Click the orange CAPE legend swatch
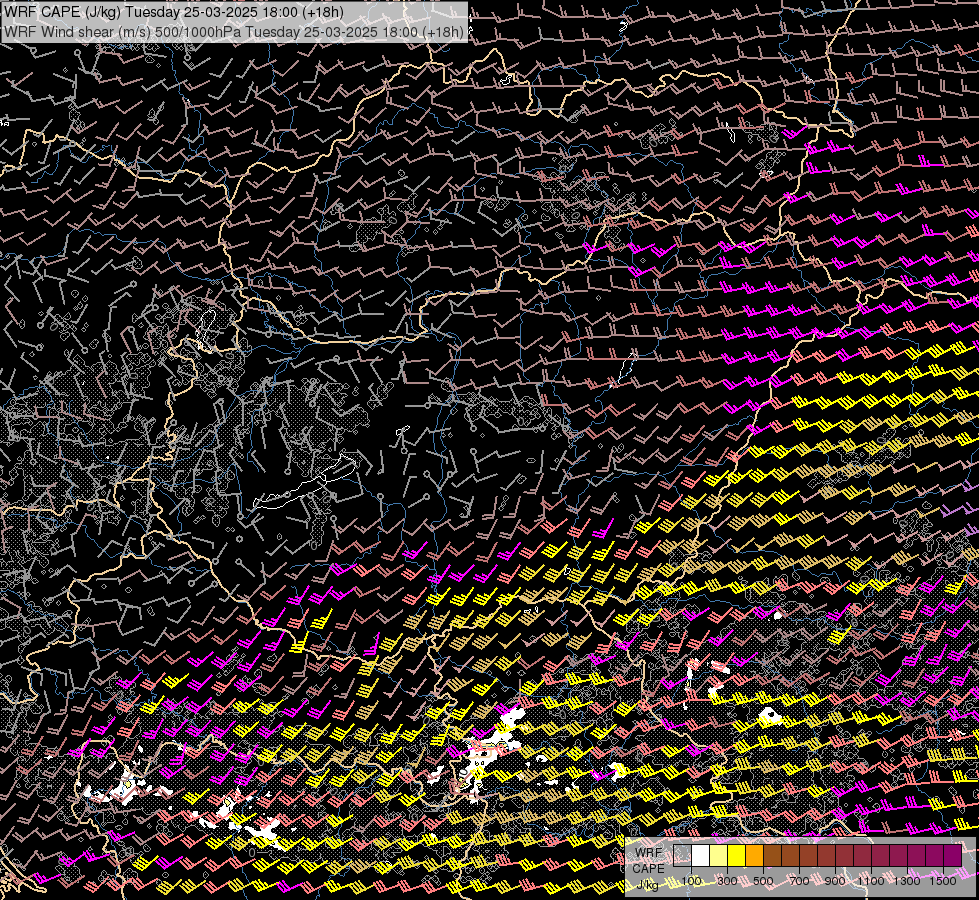This screenshot has width=979, height=900. [755, 856]
